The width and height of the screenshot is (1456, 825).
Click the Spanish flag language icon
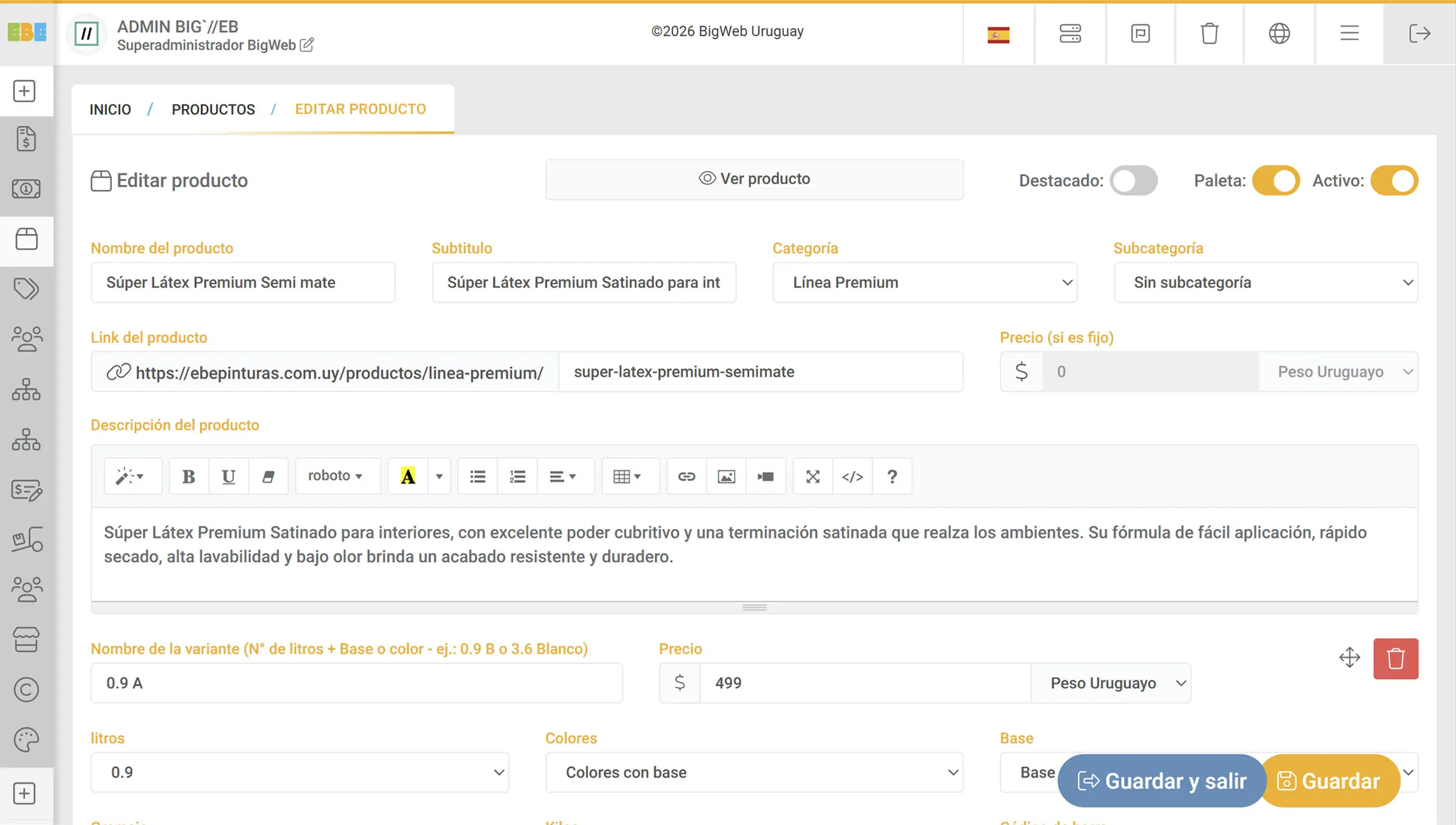tap(999, 34)
